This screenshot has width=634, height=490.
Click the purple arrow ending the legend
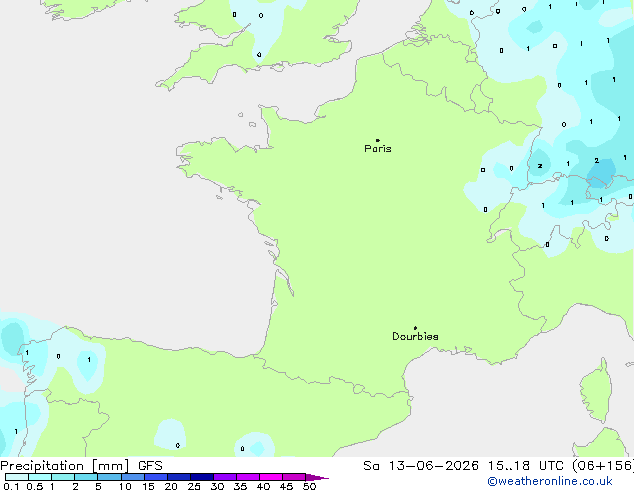317,477
